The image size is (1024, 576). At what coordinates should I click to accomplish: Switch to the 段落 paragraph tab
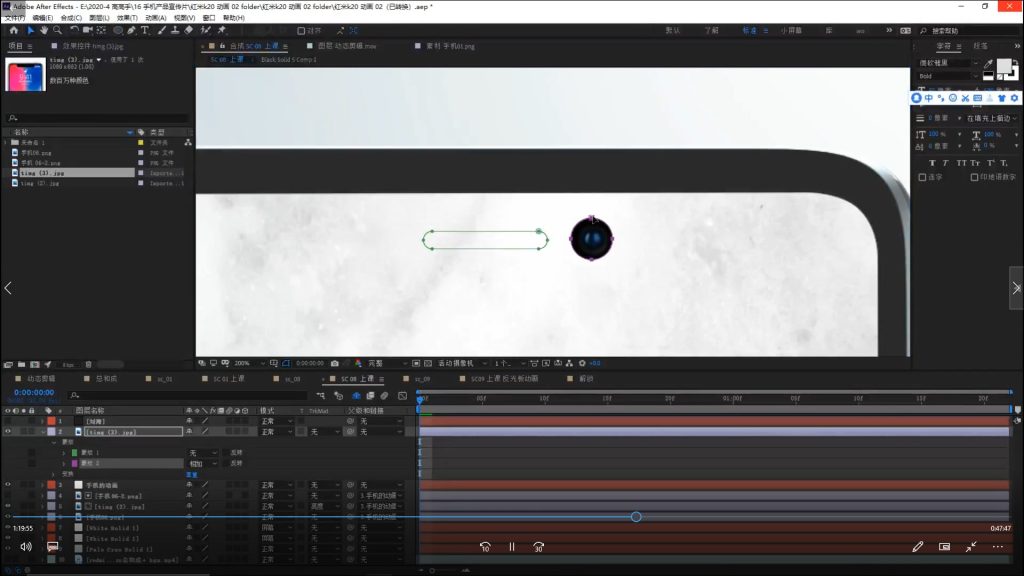[979, 46]
